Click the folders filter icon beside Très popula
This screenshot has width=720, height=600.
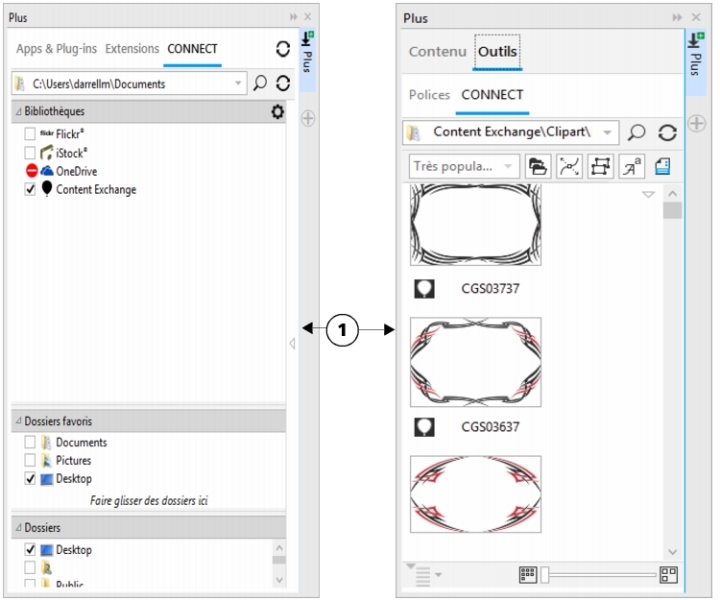537,166
